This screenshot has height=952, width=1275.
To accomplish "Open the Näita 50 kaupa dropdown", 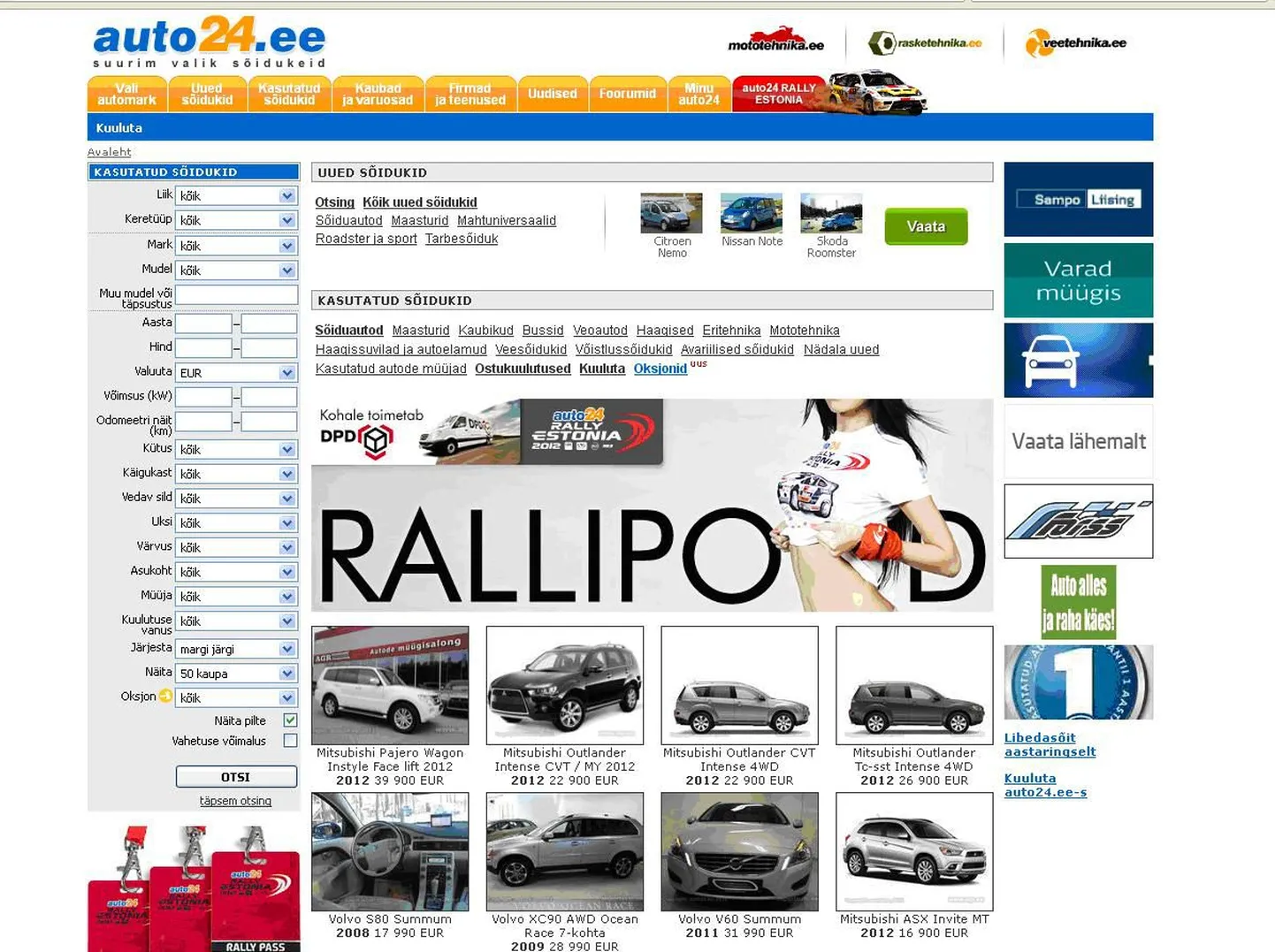I will click(236, 674).
